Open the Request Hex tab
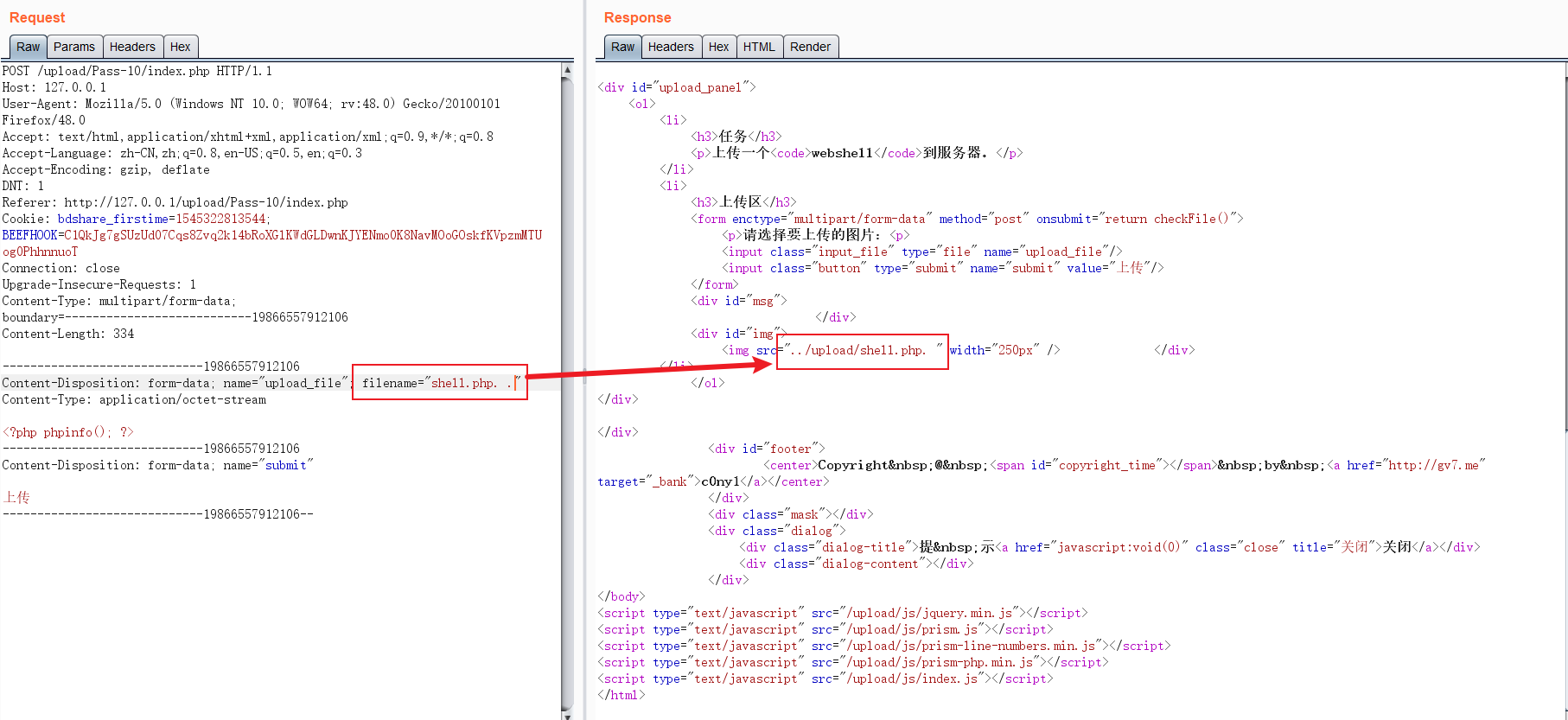This screenshot has height=720, width=1568. [181, 47]
